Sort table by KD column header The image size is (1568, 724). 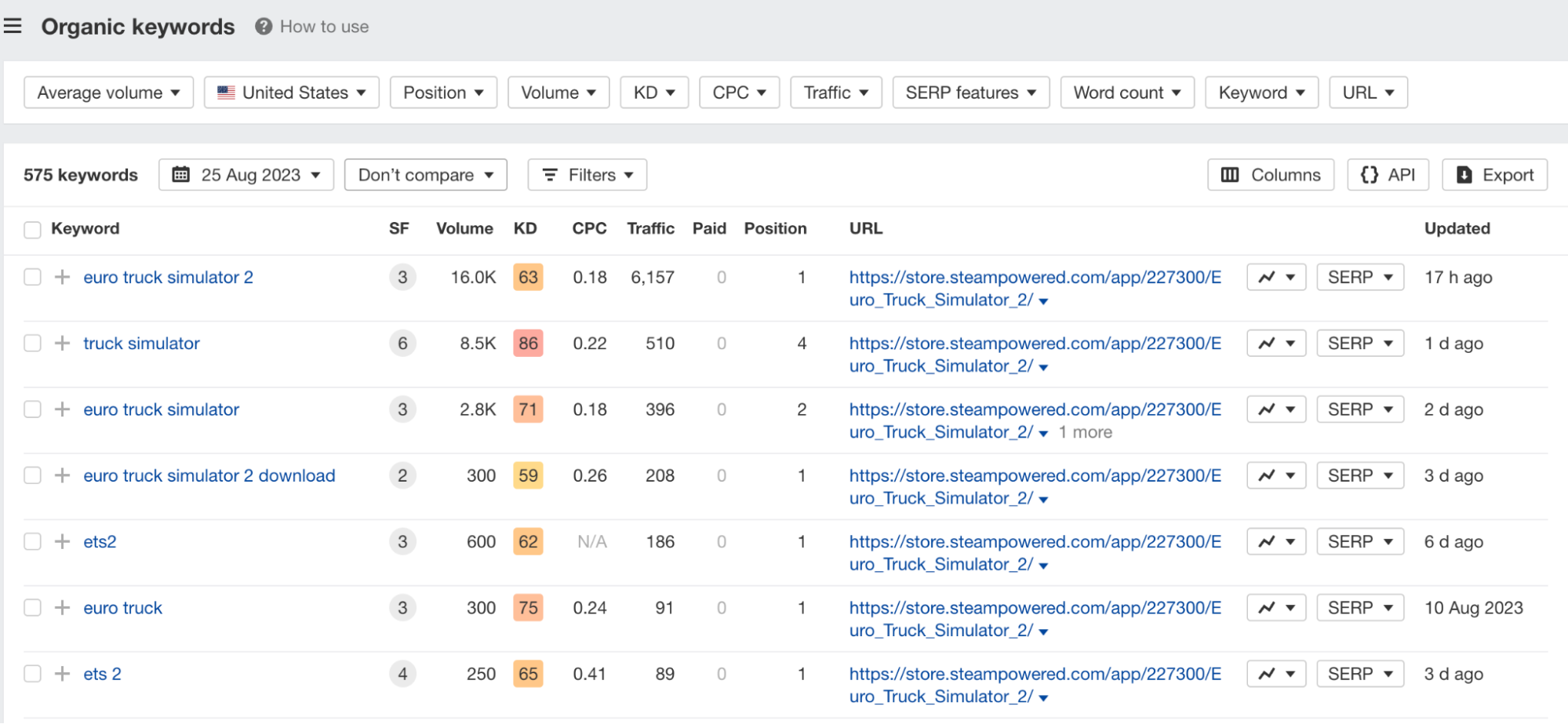coord(526,228)
